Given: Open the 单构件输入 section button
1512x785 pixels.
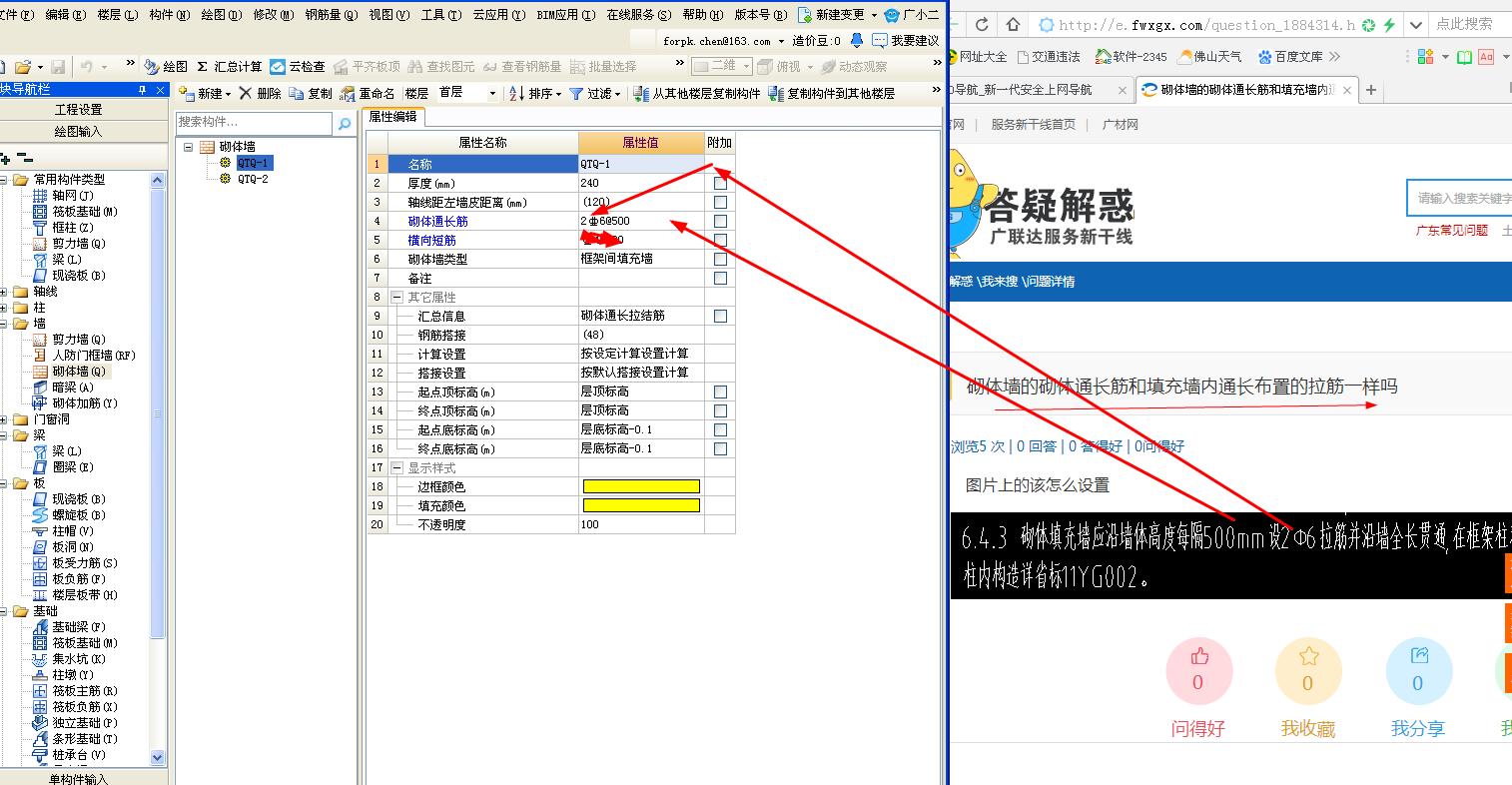Looking at the screenshot, I should point(78,778).
